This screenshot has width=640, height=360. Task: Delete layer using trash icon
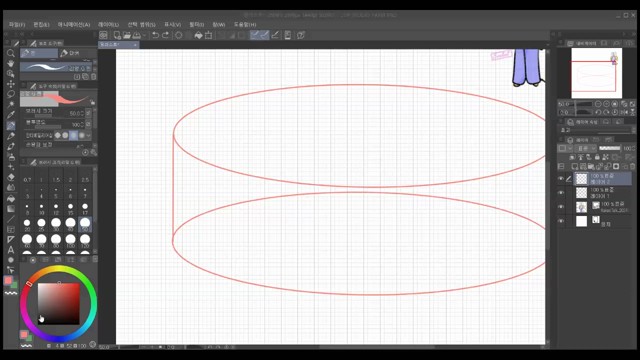(632, 166)
